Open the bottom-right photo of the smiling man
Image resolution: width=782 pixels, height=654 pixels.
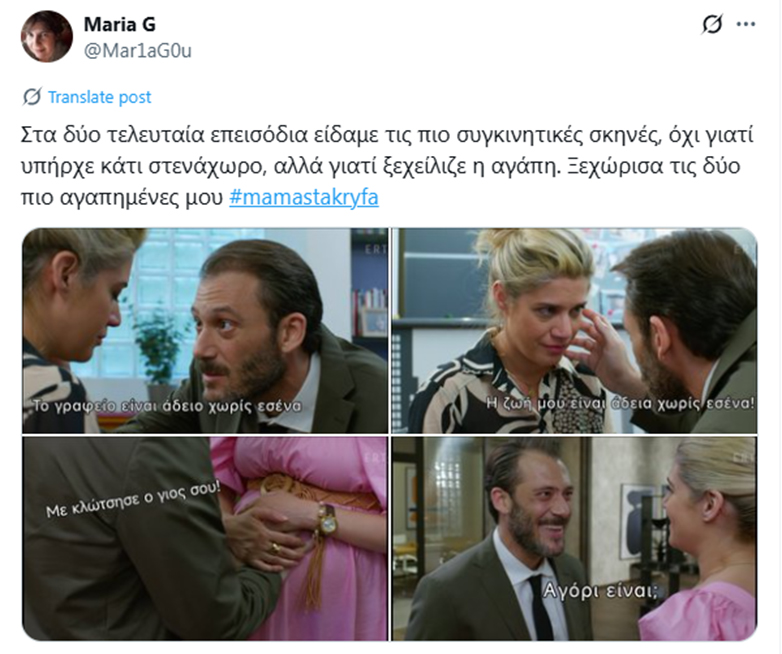coord(574,538)
